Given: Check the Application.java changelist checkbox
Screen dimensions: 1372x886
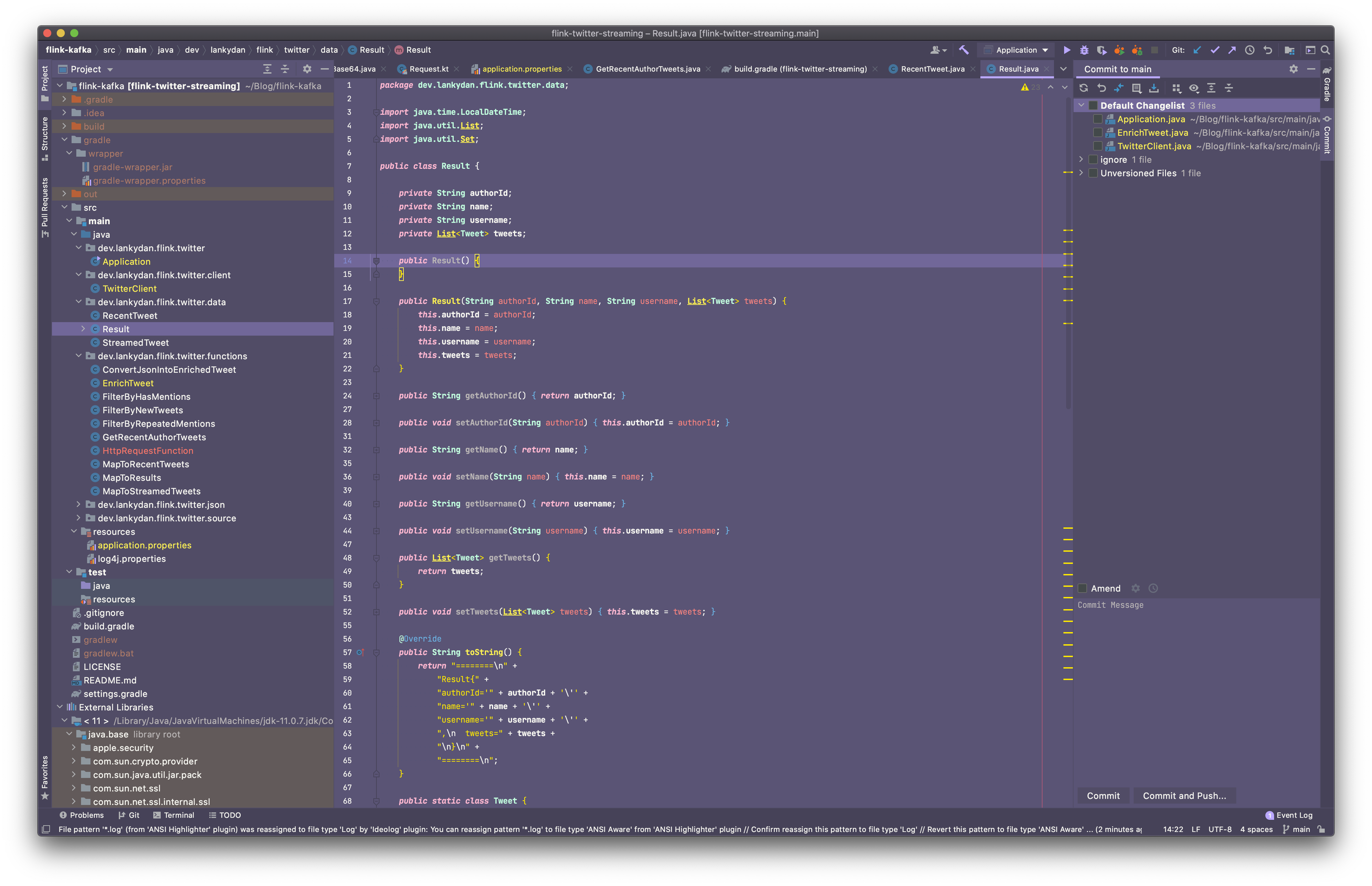Looking at the screenshot, I should click(x=1098, y=119).
